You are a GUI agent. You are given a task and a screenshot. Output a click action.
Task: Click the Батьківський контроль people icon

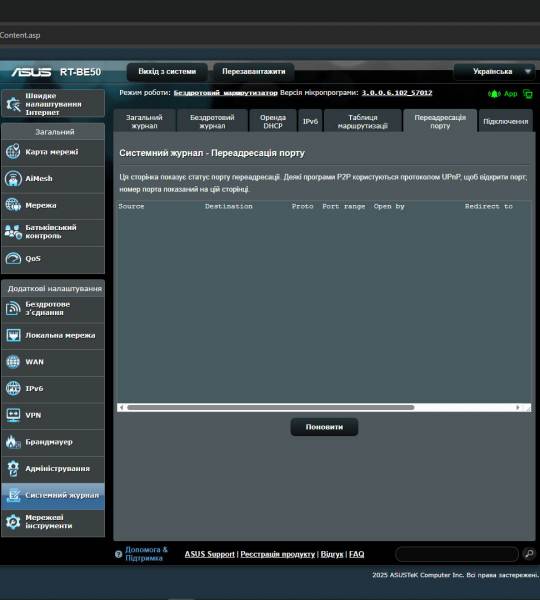(x=13, y=232)
